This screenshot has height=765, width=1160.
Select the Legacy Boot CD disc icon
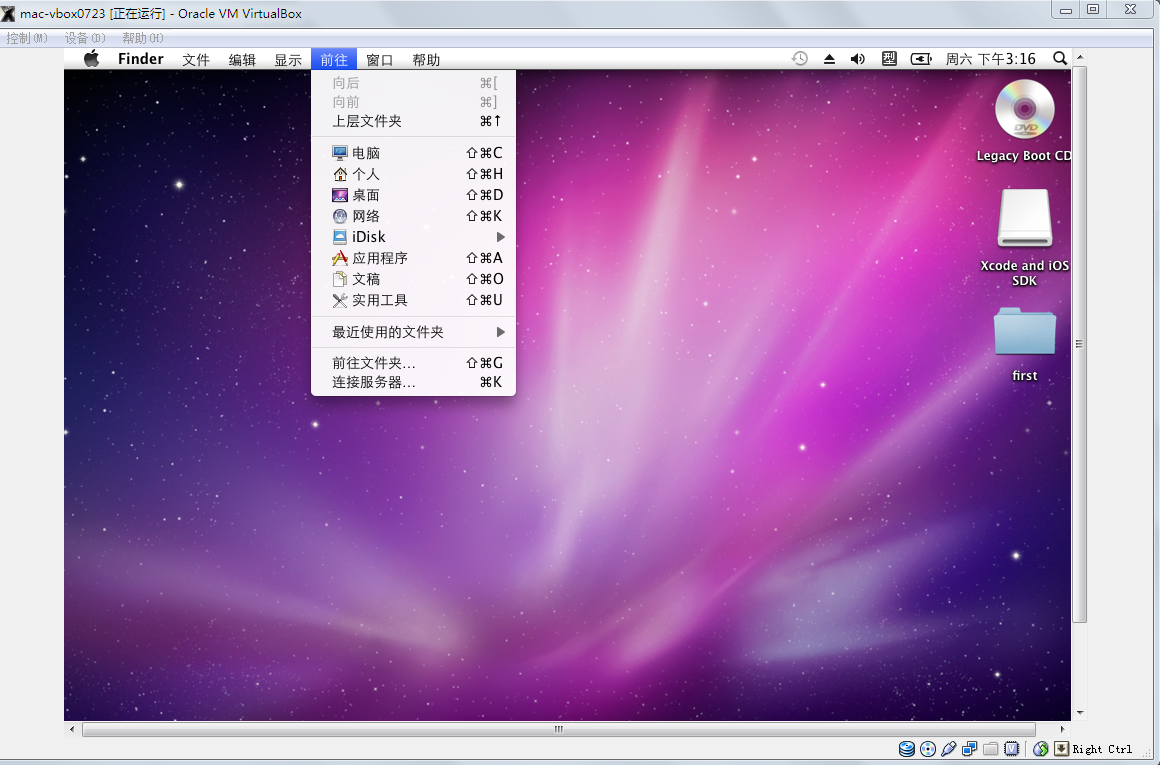point(1025,109)
